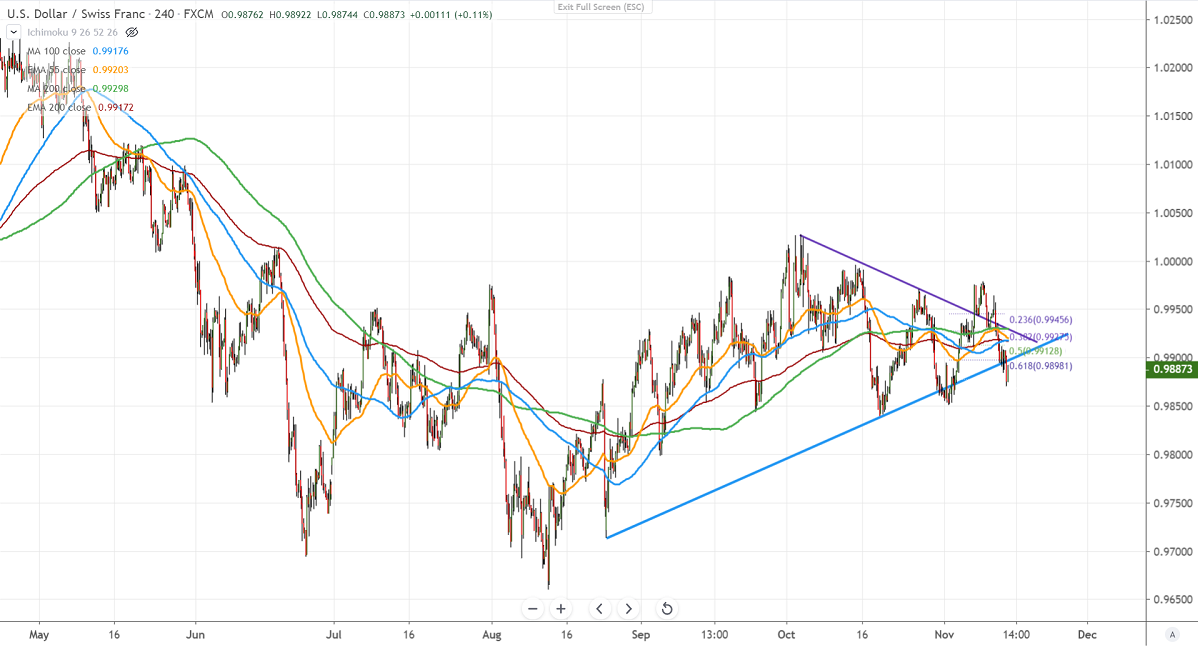Image resolution: width=1198 pixels, height=650 pixels.
Task: Click the EMA 200 value 0.99172
Action: 116,108
